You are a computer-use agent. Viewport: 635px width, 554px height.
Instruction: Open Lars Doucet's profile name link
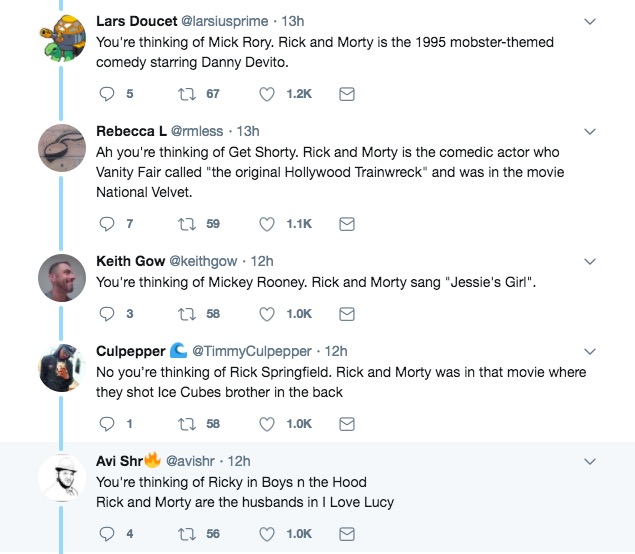(138, 20)
